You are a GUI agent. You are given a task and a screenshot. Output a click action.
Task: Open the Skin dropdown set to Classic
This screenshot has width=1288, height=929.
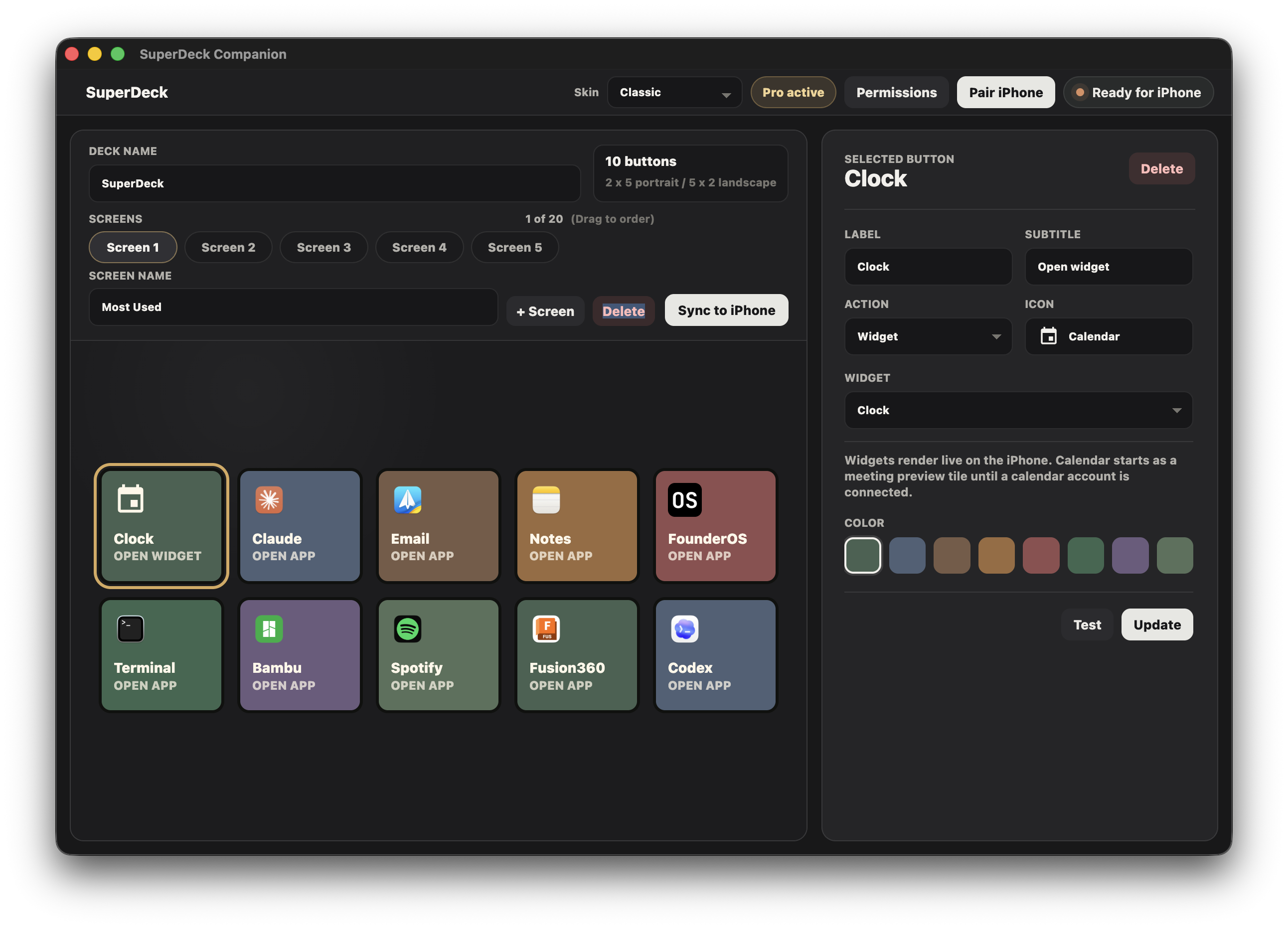pyautogui.click(x=674, y=92)
